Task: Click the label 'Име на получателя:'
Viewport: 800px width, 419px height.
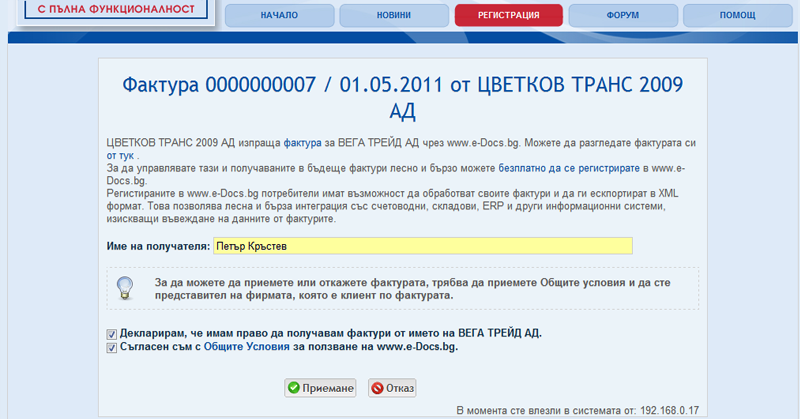Action: [x=158, y=246]
